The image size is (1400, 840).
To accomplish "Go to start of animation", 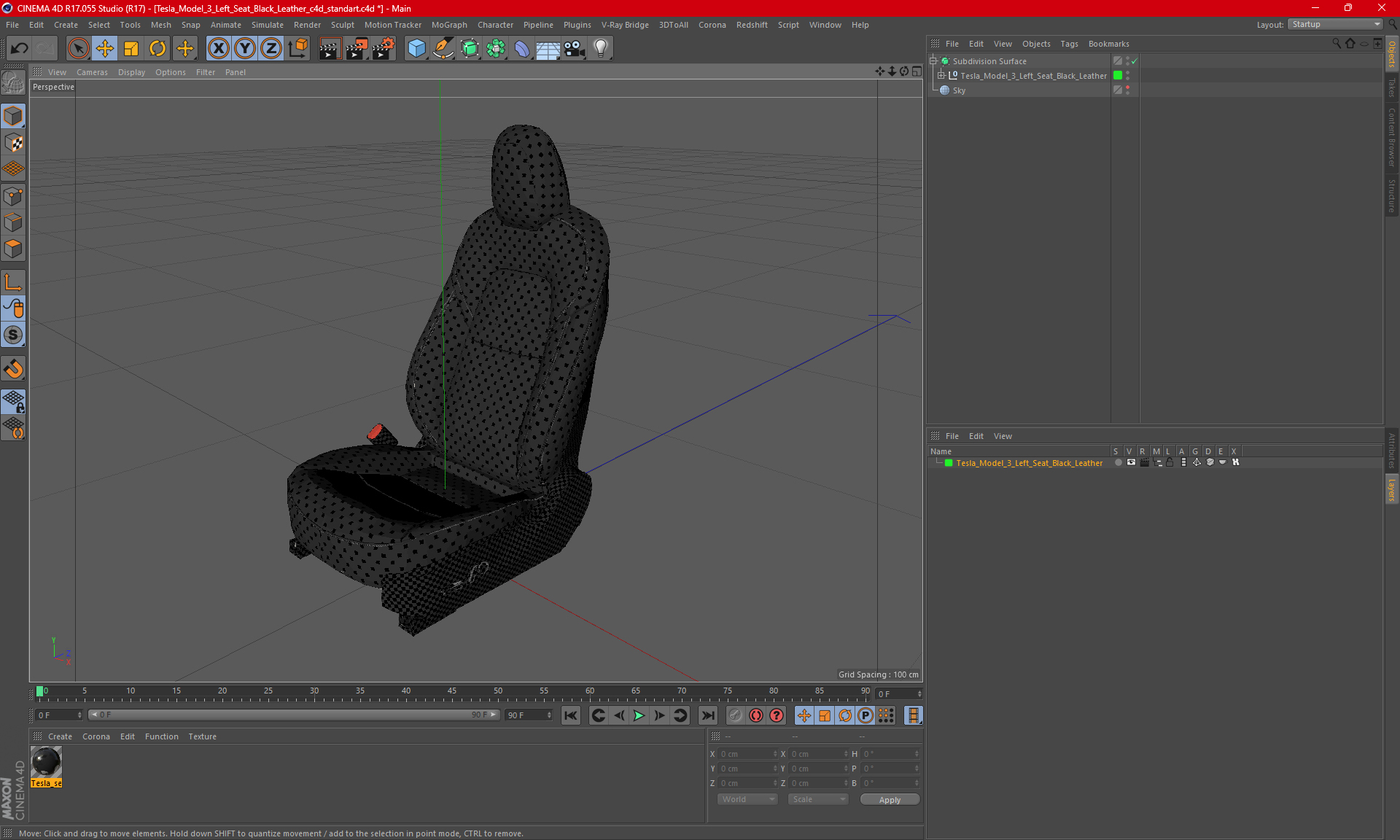I will (x=571, y=715).
